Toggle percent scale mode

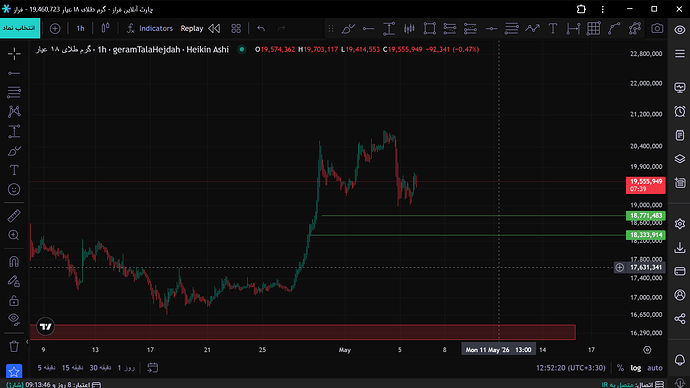(620, 368)
